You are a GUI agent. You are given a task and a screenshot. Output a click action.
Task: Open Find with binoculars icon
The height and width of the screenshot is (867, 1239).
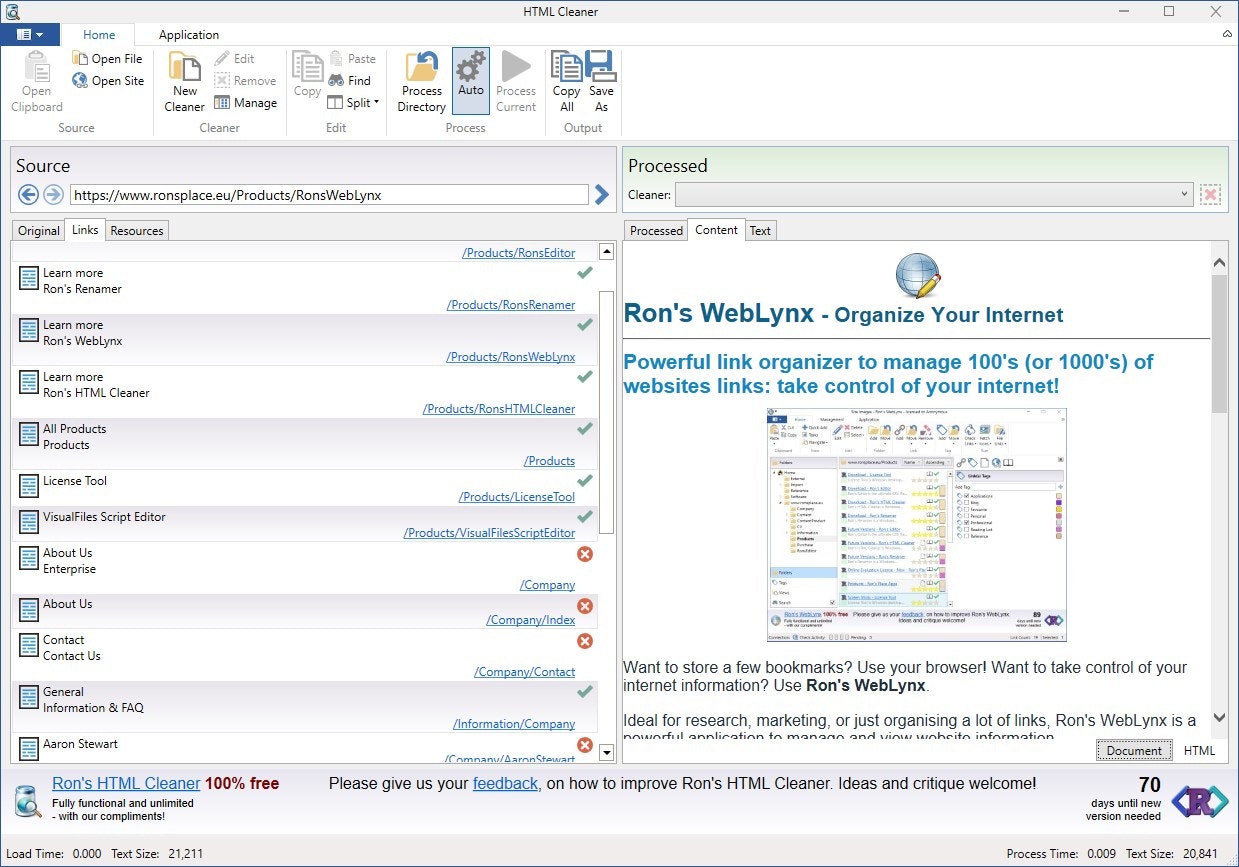click(349, 81)
